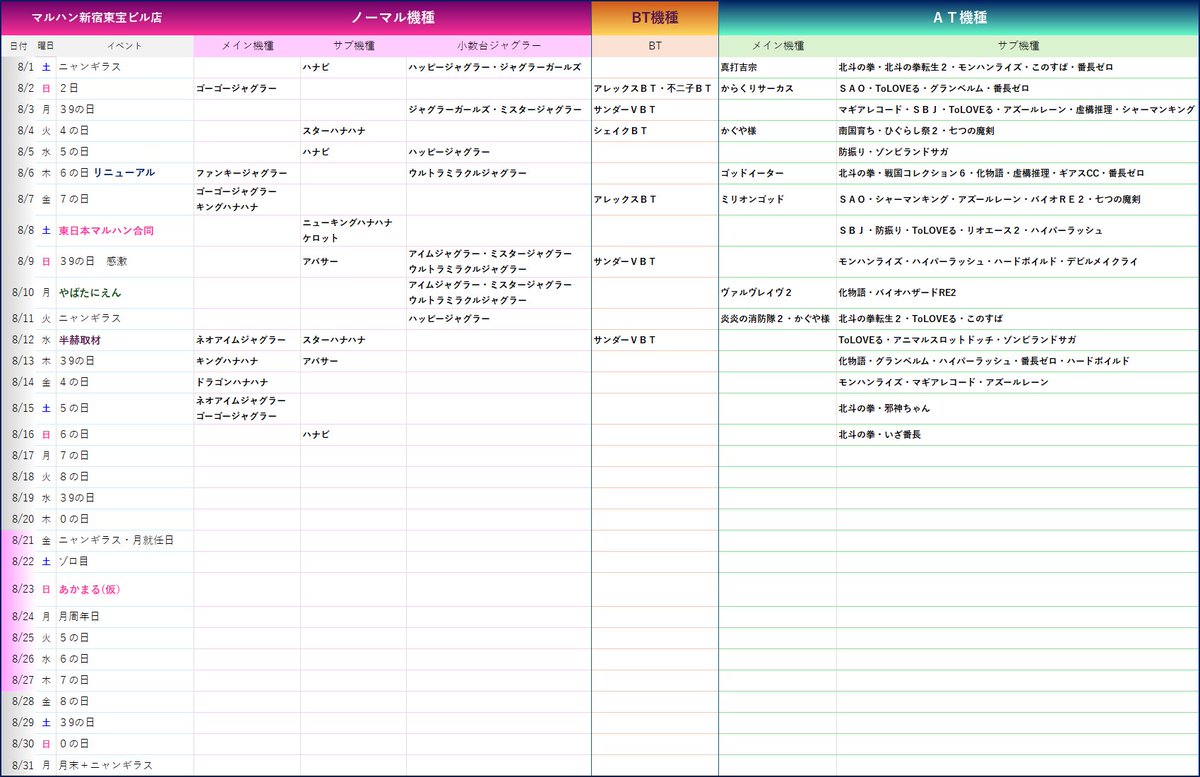The width and height of the screenshot is (1200, 777).
Task: Select 南国育ち・ひぐらし祭２・七つの魔剣 cell
Action: pos(1018,130)
